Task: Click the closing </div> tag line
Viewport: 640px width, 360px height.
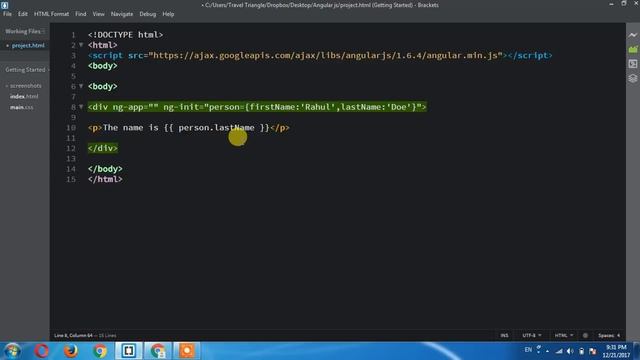Action: (103, 148)
